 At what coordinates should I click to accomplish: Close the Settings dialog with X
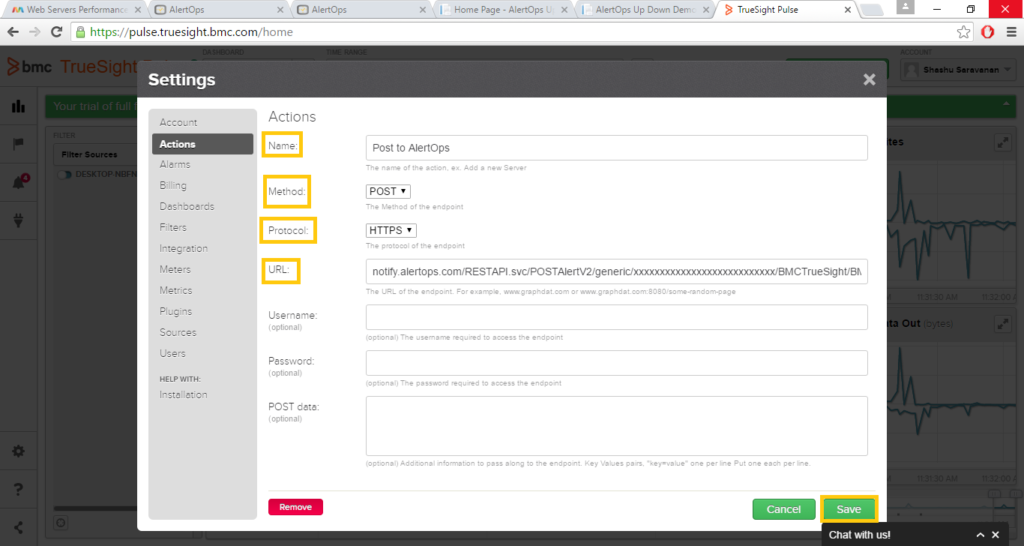click(x=869, y=80)
